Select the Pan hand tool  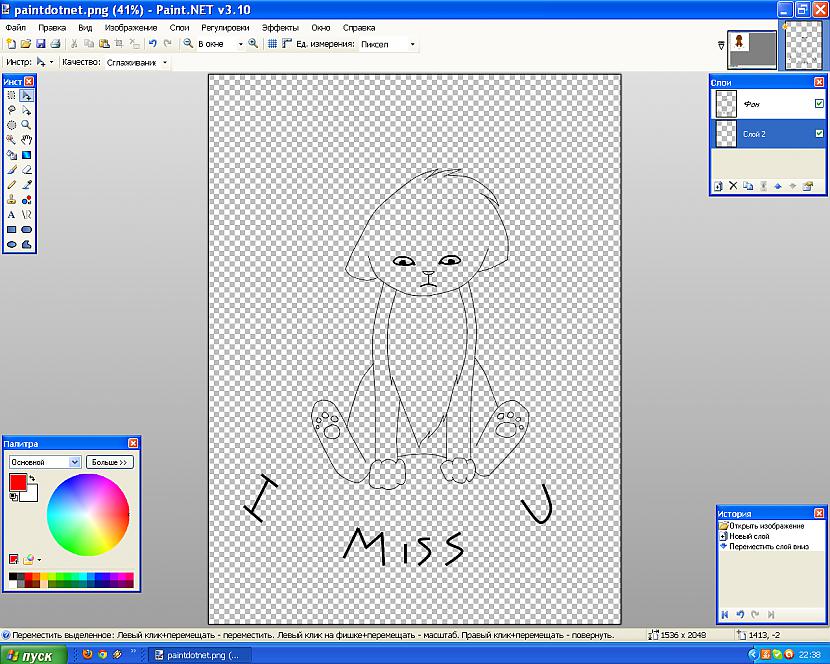(x=26, y=140)
